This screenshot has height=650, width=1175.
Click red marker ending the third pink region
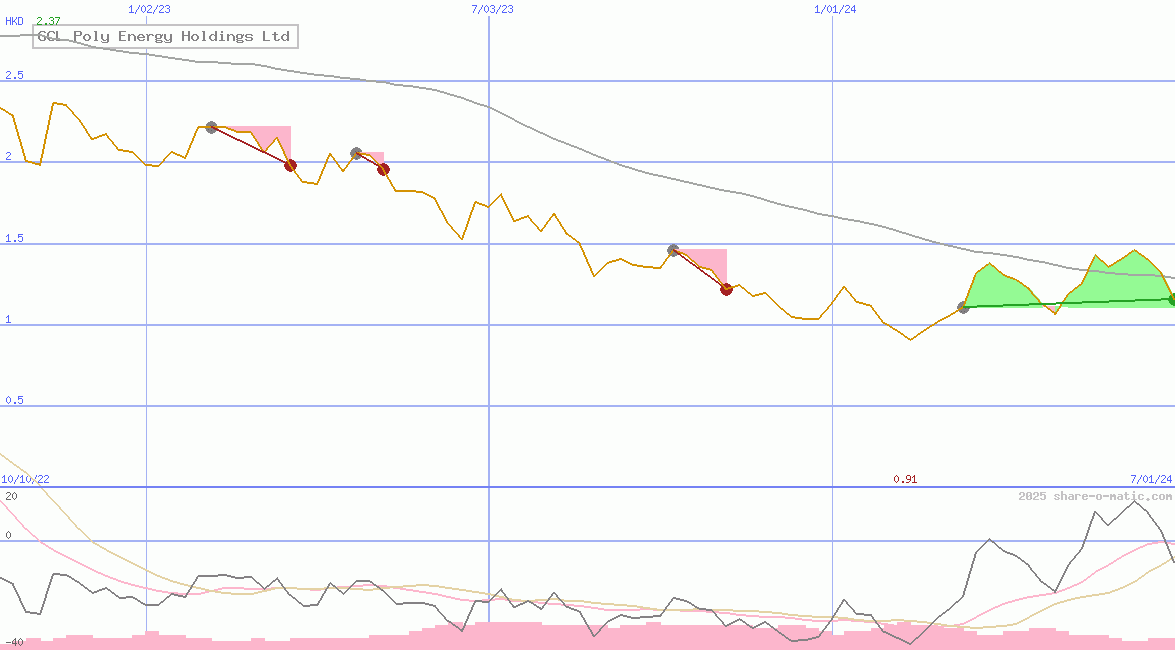(726, 290)
